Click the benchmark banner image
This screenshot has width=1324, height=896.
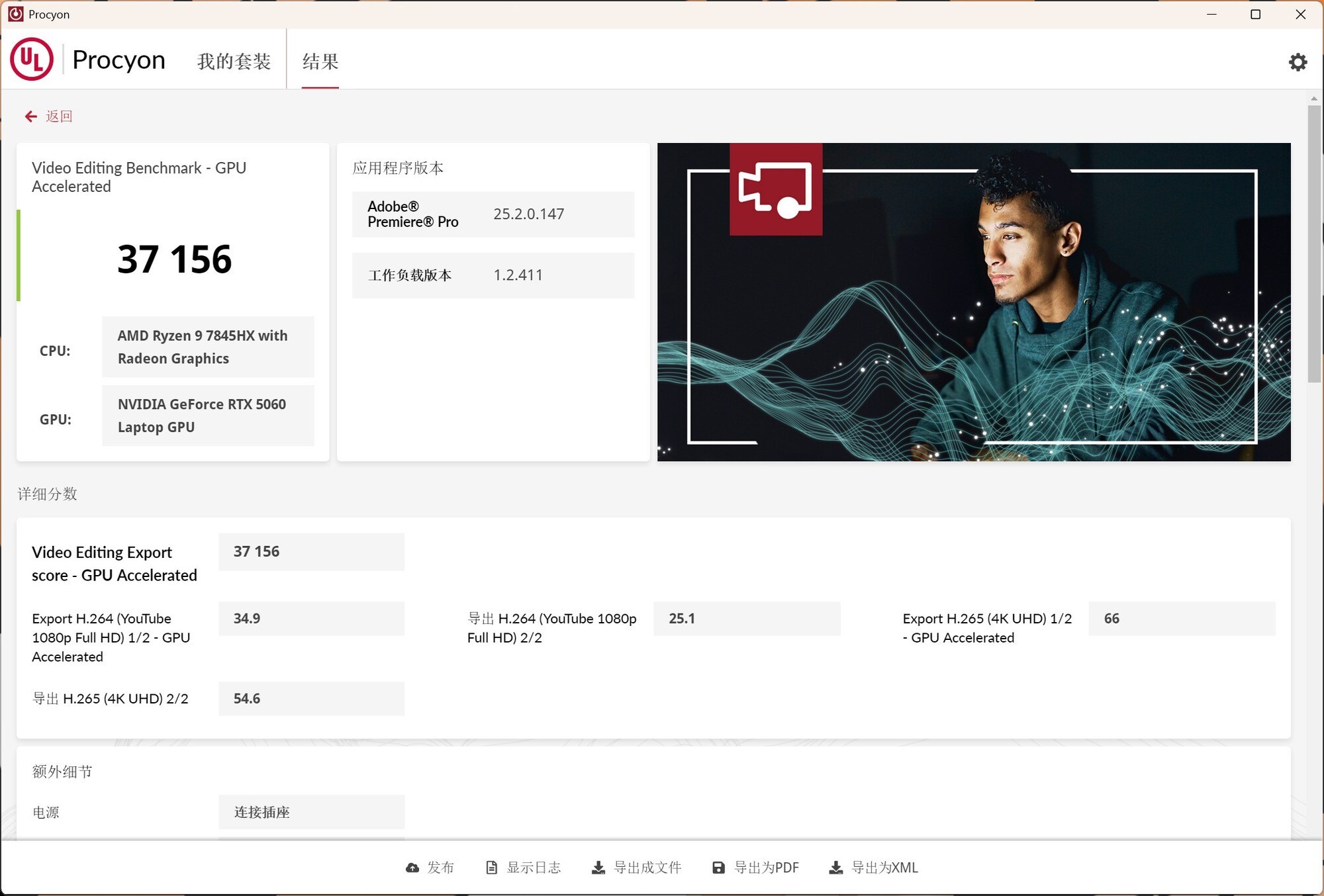point(973,301)
